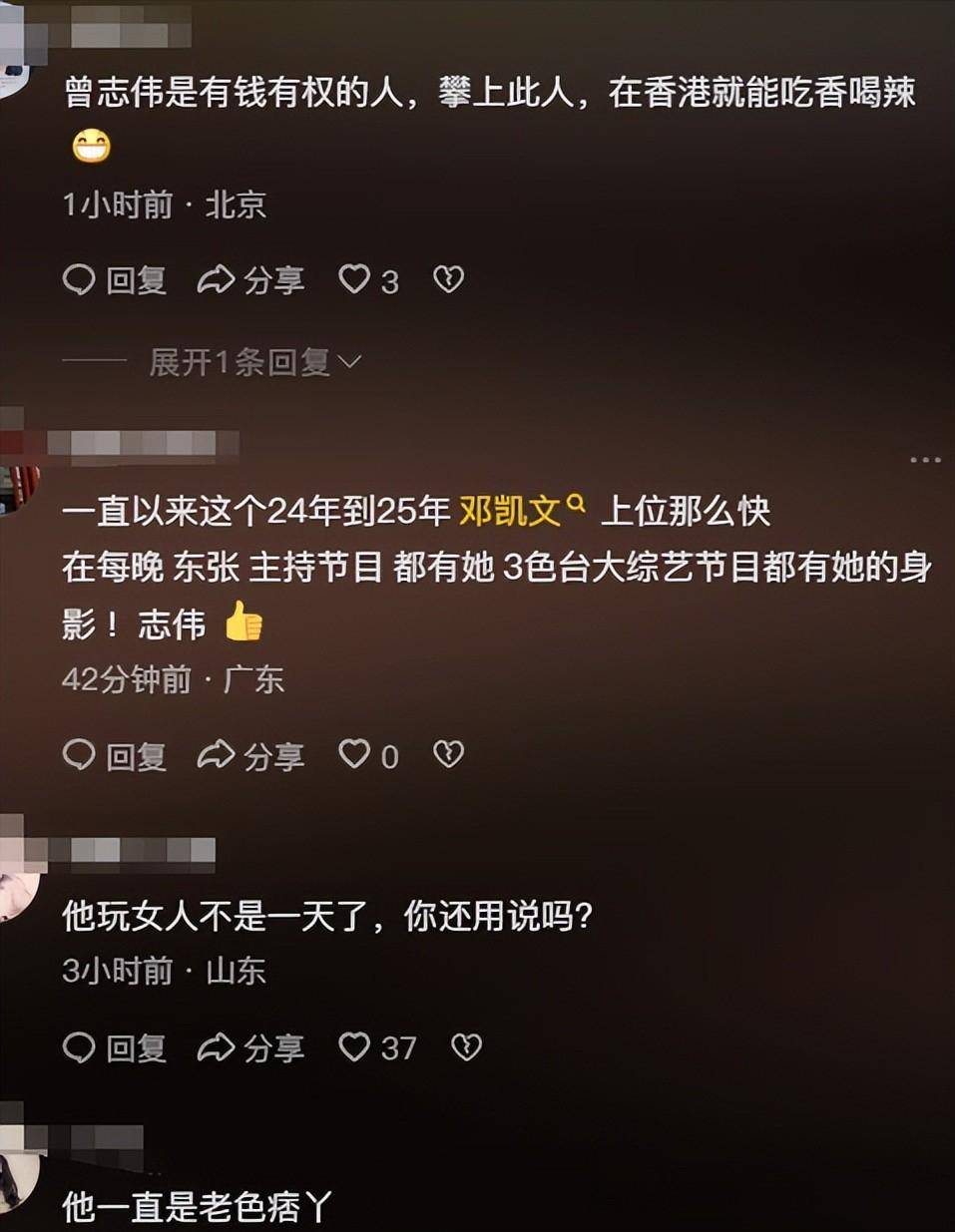Share the comment posted 1小时前
This screenshot has height=1232, width=955.
click(249, 280)
